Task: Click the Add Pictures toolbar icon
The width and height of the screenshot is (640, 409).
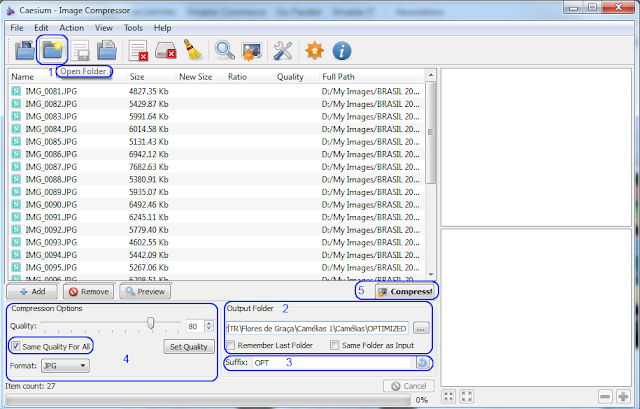Action: coord(24,50)
